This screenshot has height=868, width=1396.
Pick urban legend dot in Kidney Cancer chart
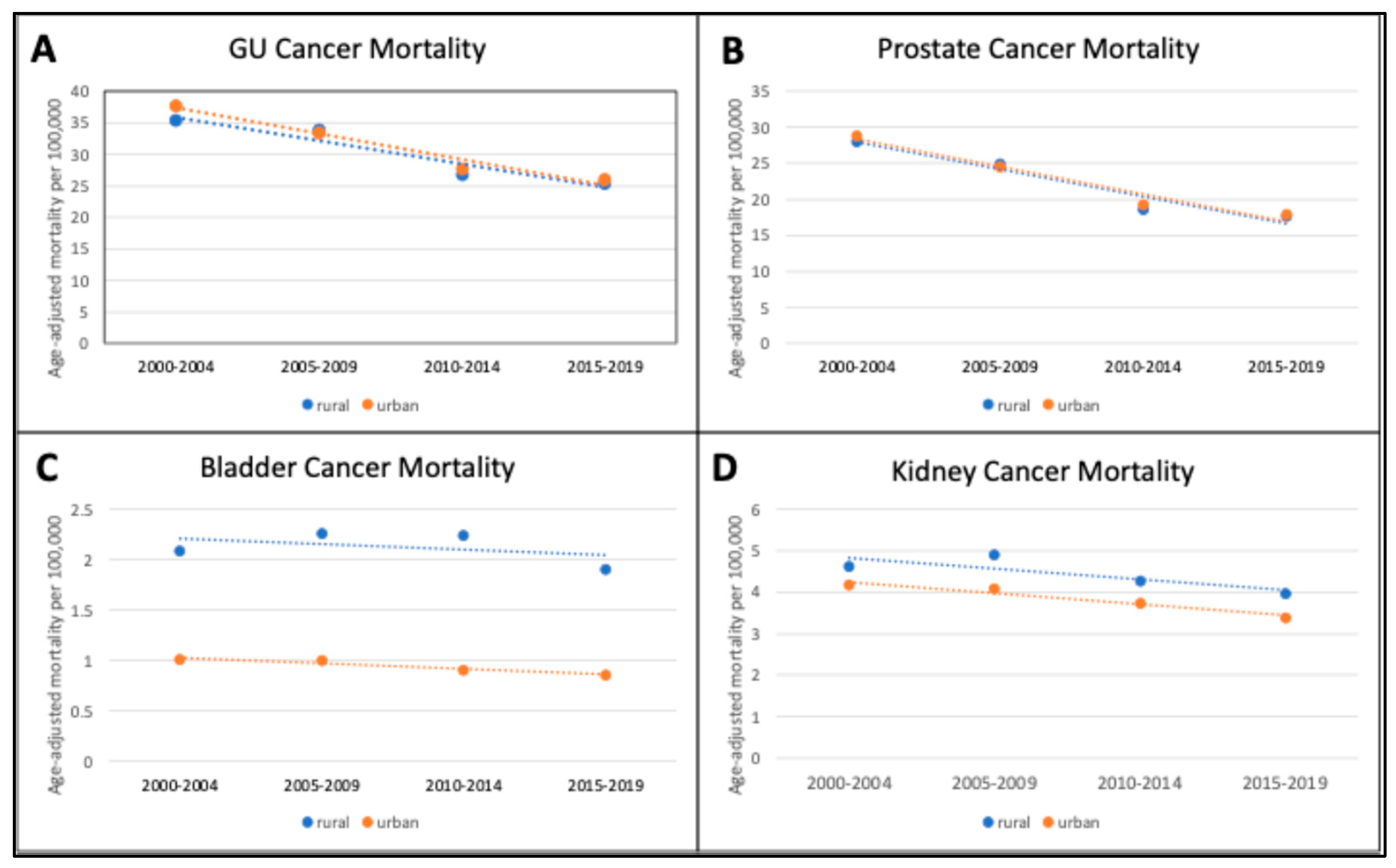click(1048, 822)
